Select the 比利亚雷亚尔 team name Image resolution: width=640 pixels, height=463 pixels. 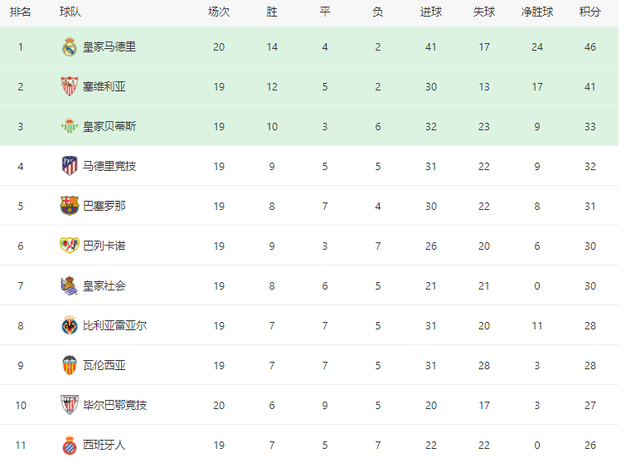pyautogui.click(x=114, y=325)
